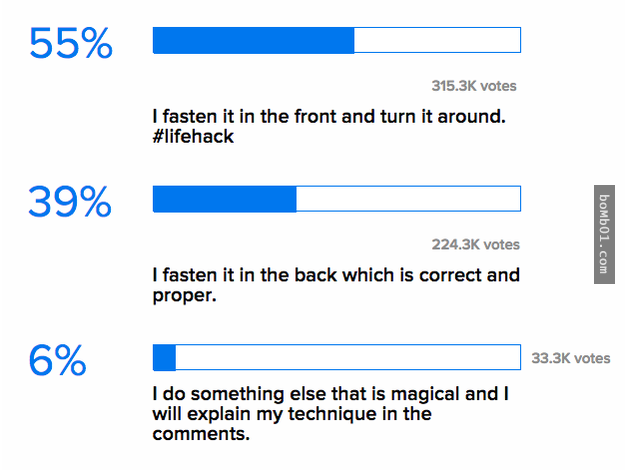
Task: Click the 224.3K votes count
Action: click(476, 244)
